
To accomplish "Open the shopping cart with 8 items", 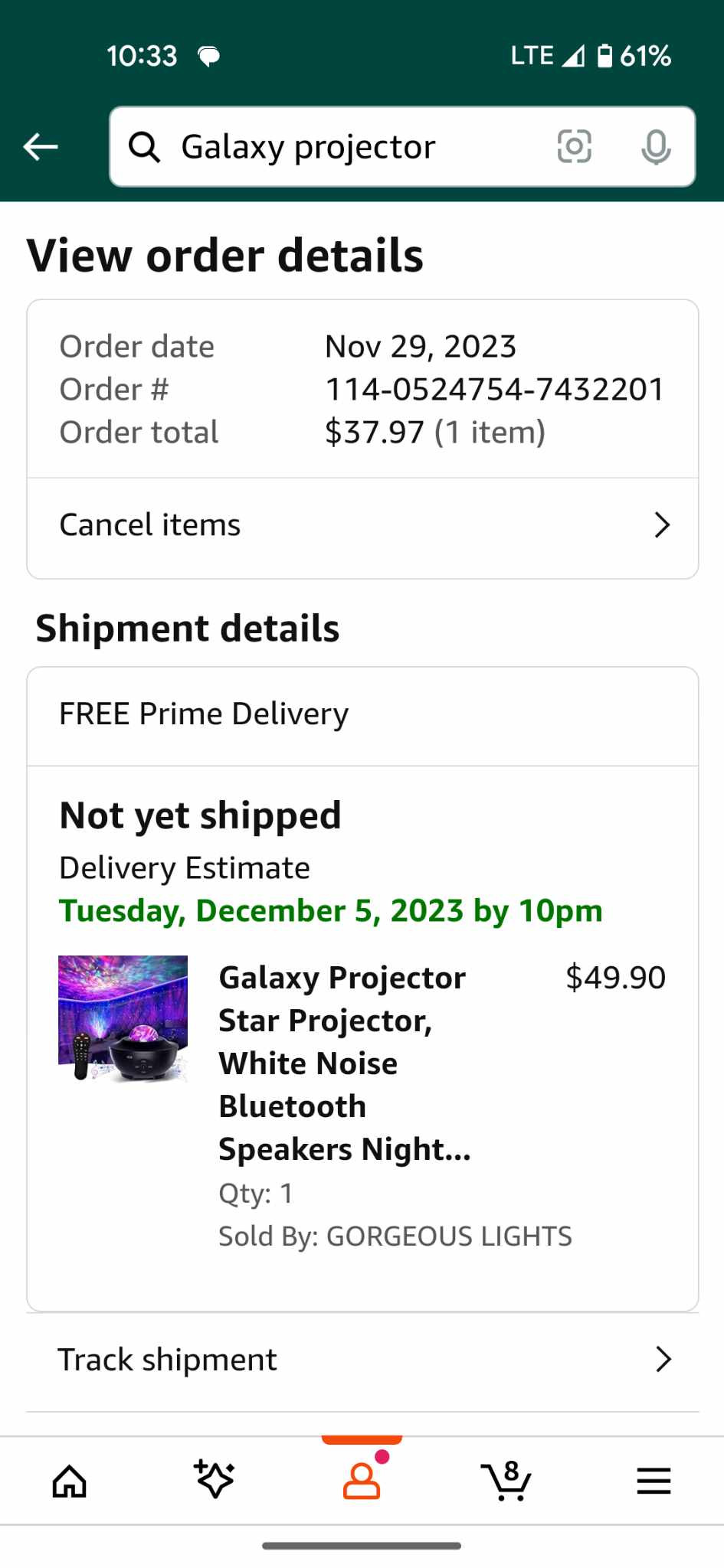I will tap(506, 1480).
